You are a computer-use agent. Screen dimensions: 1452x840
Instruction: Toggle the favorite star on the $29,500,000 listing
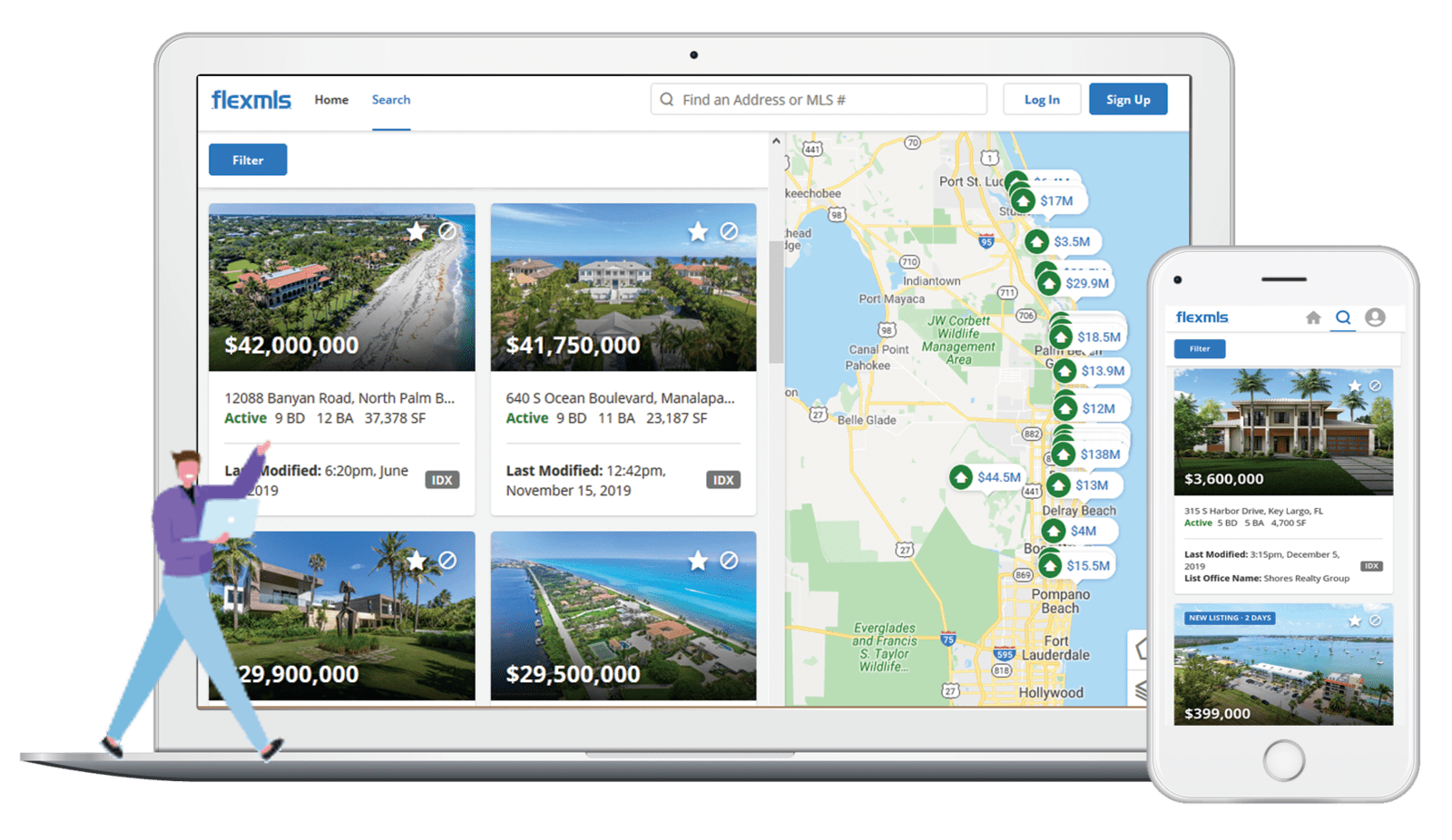coord(698,561)
